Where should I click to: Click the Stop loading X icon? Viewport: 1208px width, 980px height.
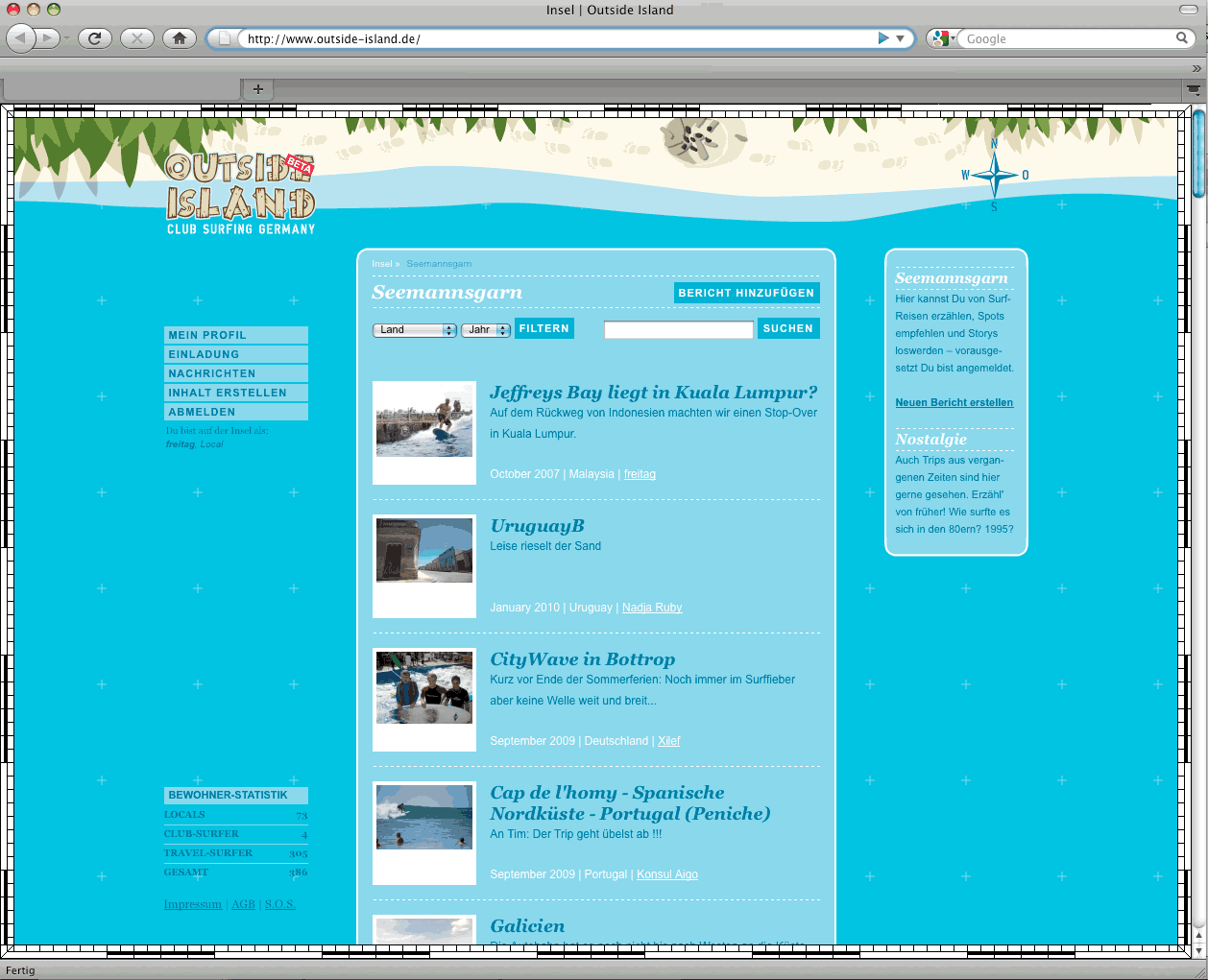(136, 38)
